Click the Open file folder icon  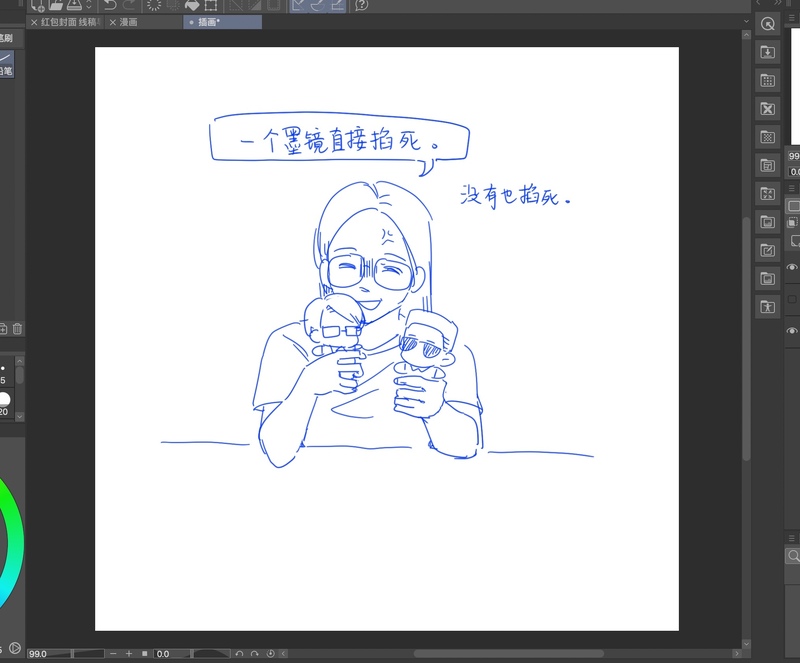(x=56, y=5)
